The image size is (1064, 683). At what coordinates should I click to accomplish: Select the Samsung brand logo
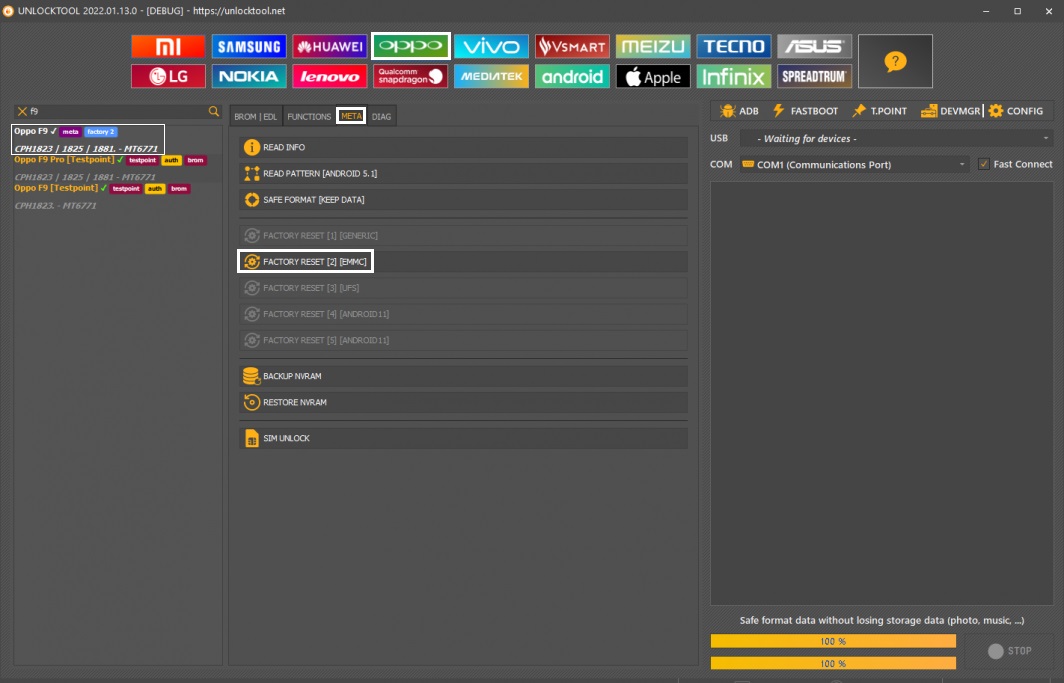[249, 46]
